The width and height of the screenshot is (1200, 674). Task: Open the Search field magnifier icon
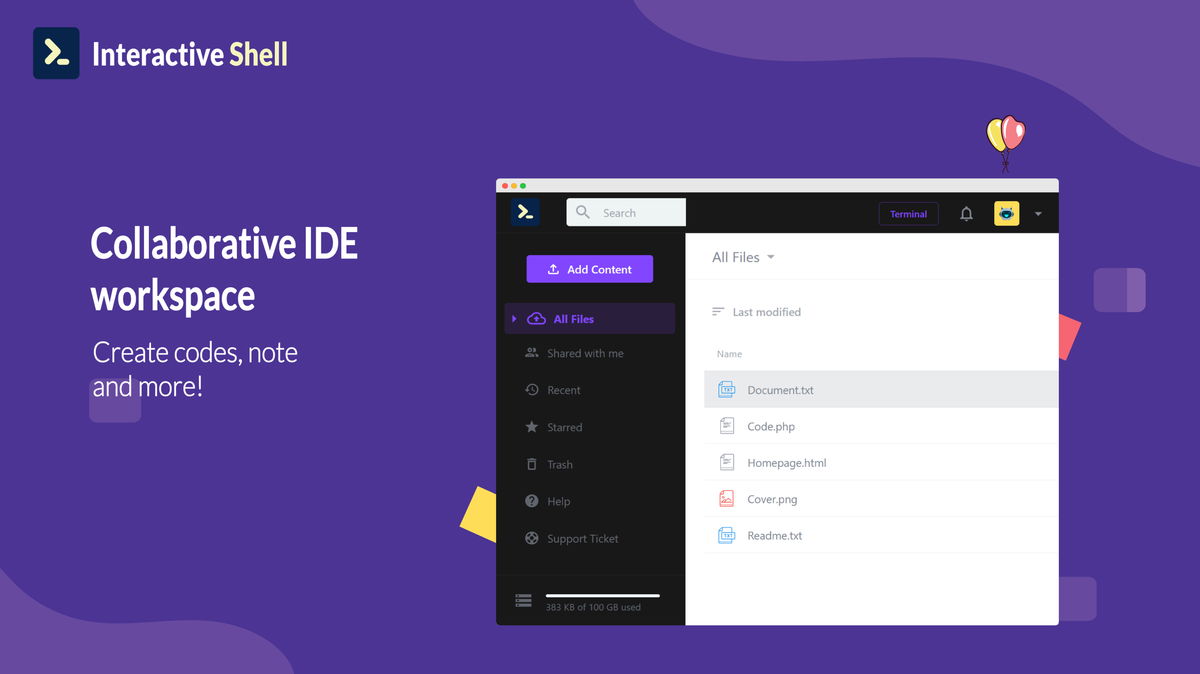point(582,212)
